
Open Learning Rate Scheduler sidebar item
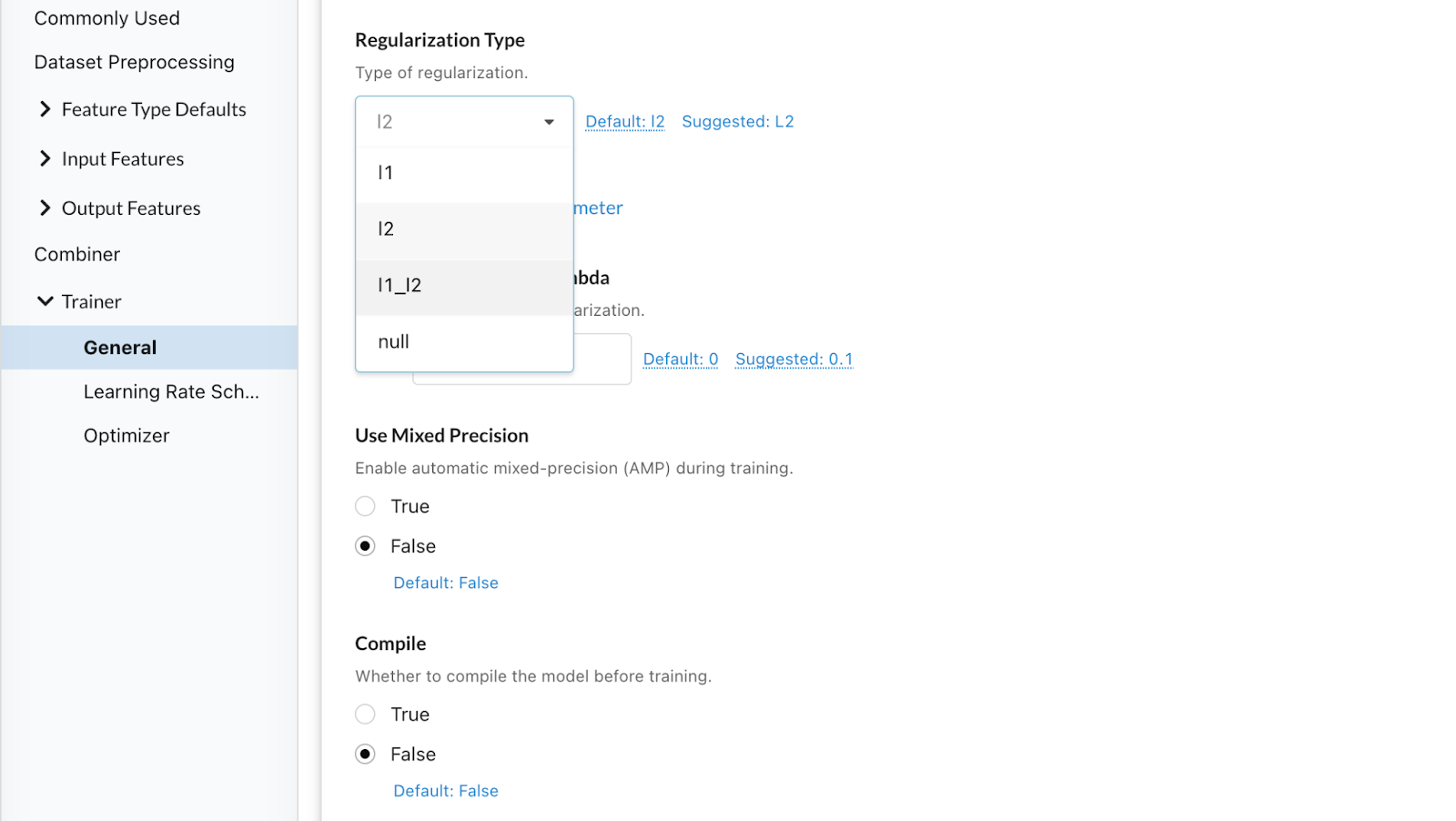pos(171,392)
